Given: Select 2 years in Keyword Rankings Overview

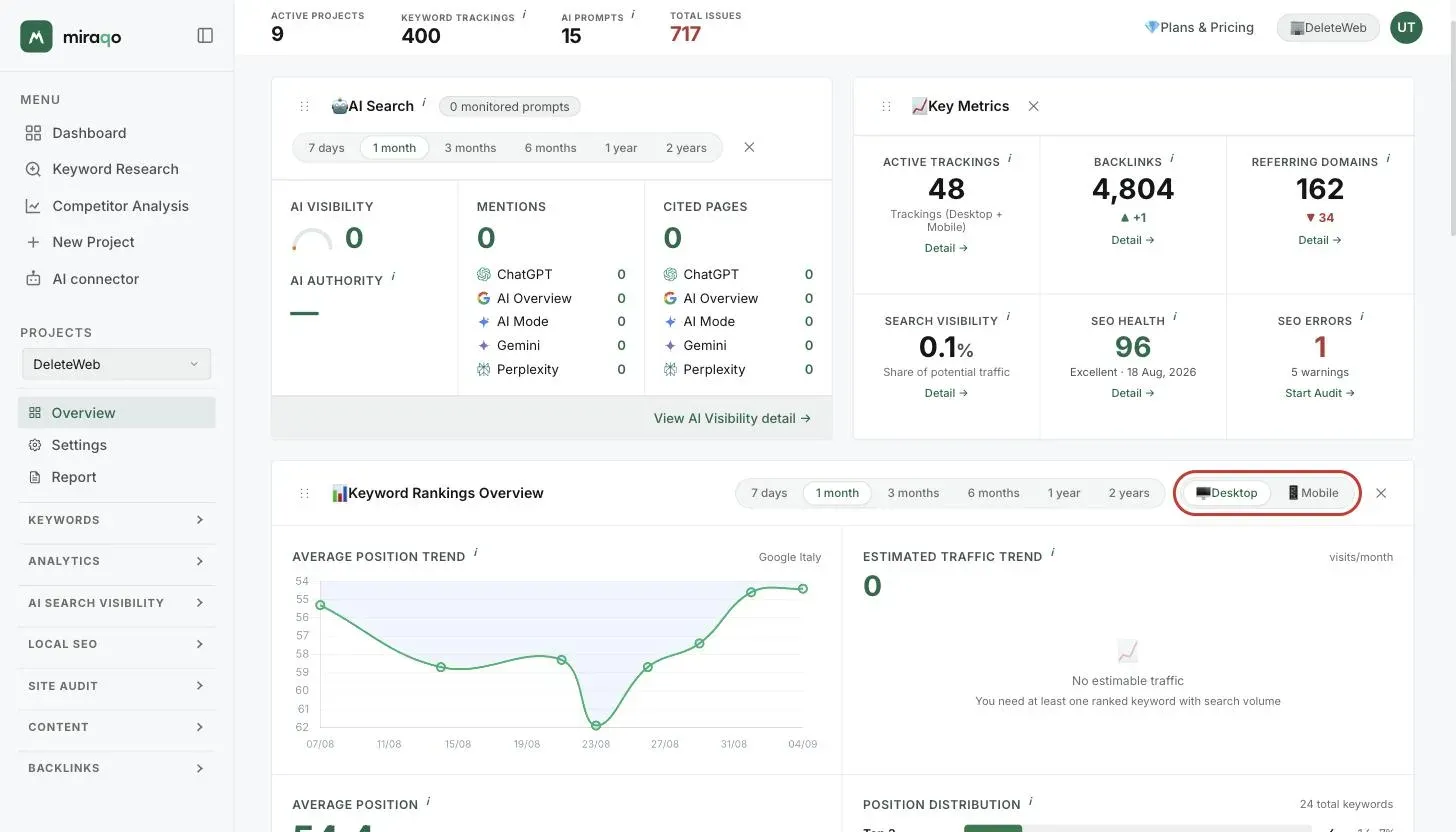Looking at the screenshot, I should point(1129,493).
